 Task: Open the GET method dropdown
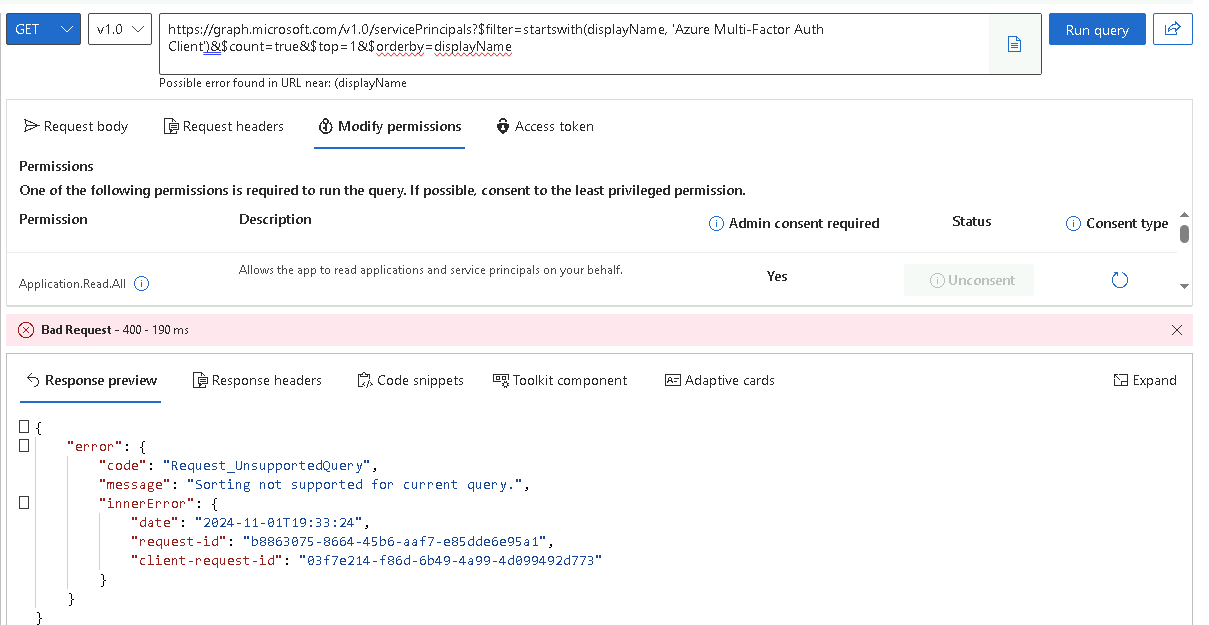pyautogui.click(x=44, y=29)
